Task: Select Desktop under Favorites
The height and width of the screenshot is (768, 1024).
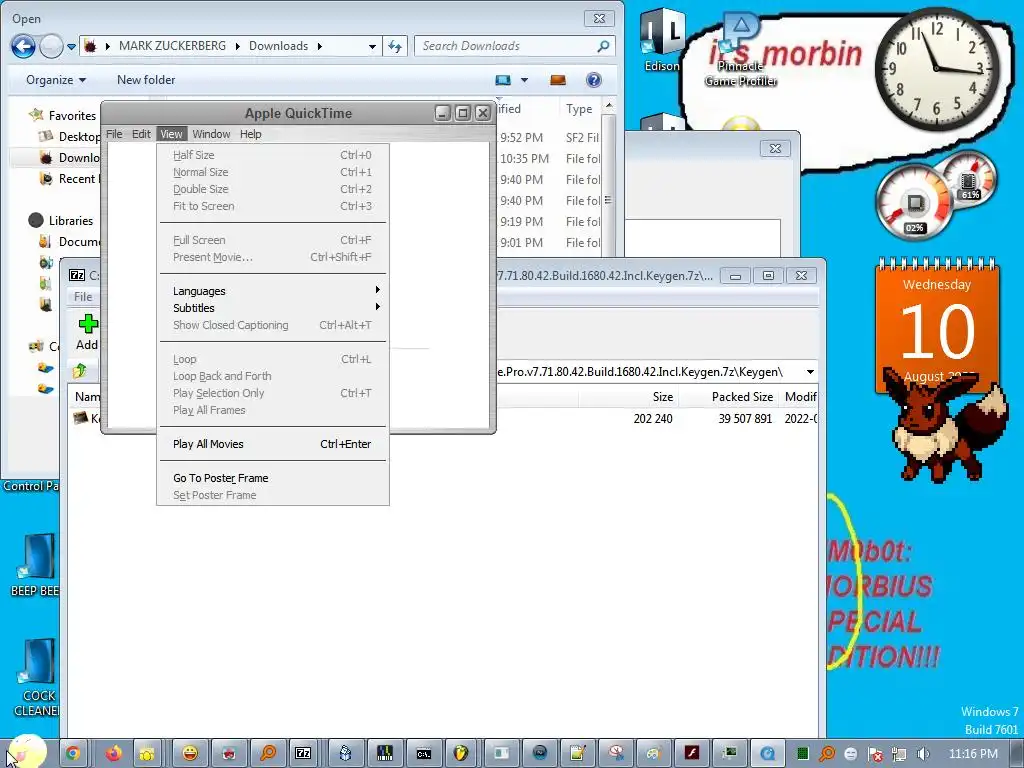Action: (79, 136)
